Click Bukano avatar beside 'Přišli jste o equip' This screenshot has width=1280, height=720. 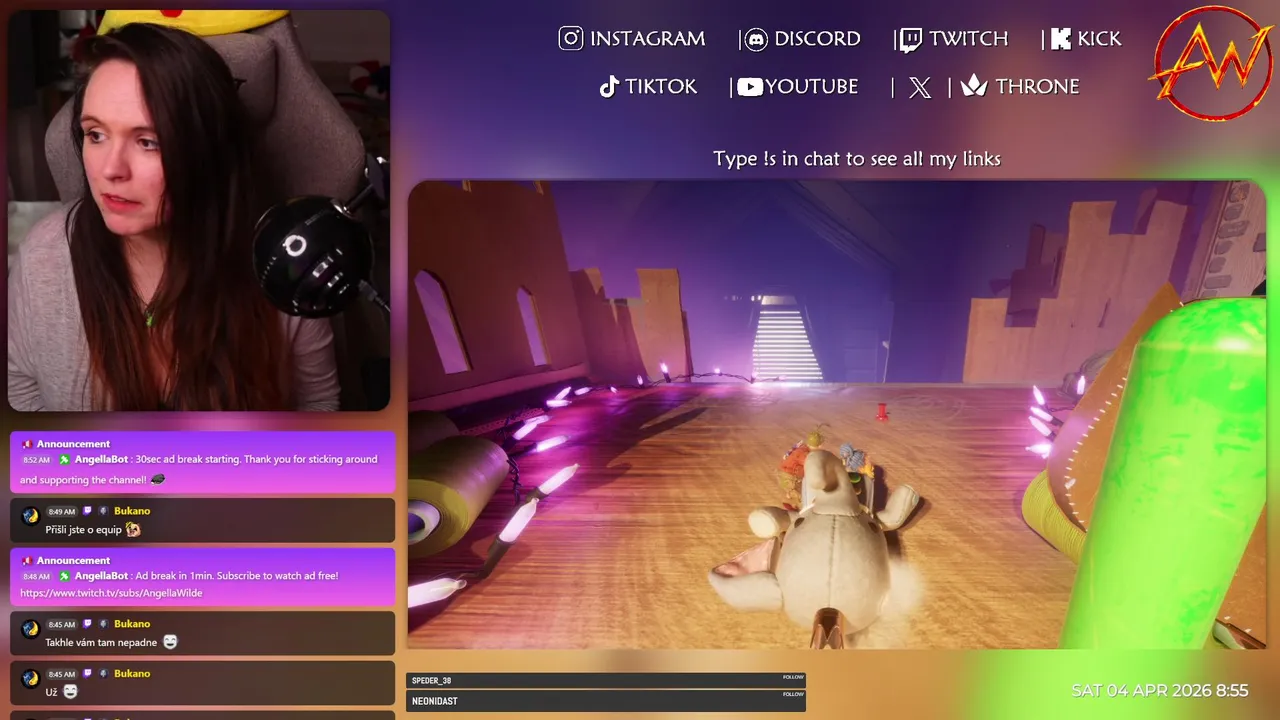(x=30, y=515)
